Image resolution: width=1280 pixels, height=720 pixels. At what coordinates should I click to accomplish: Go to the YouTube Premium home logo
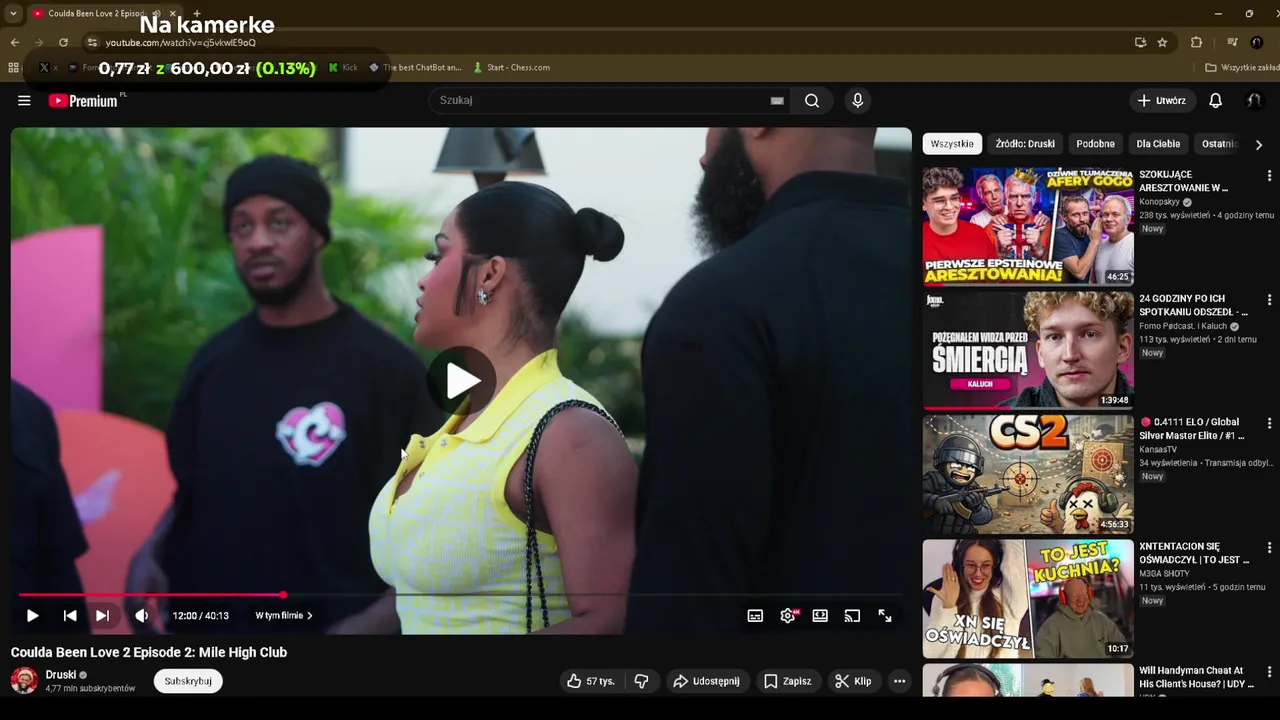click(84, 100)
